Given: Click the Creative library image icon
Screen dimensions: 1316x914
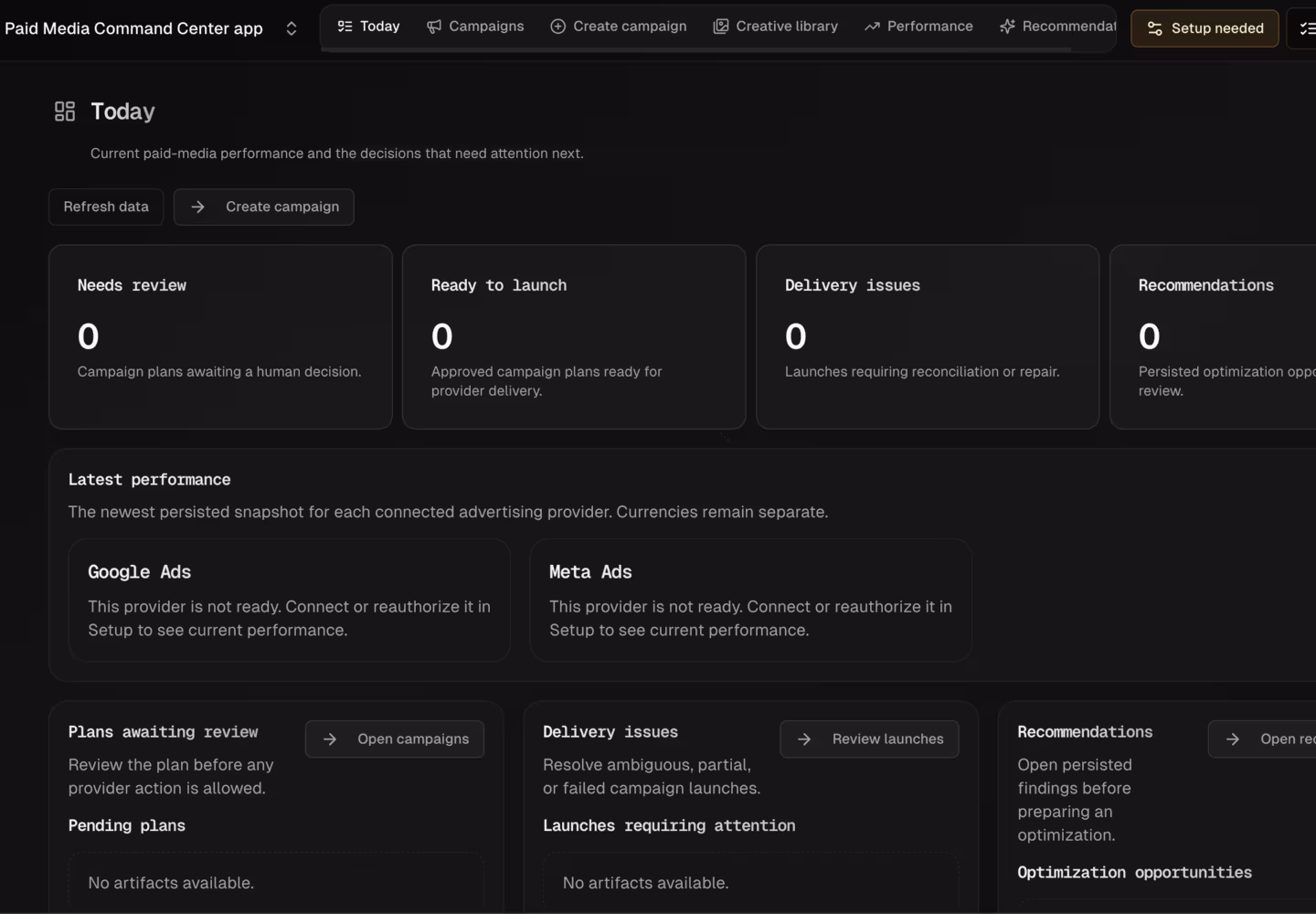Looking at the screenshot, I should [721, 27].
